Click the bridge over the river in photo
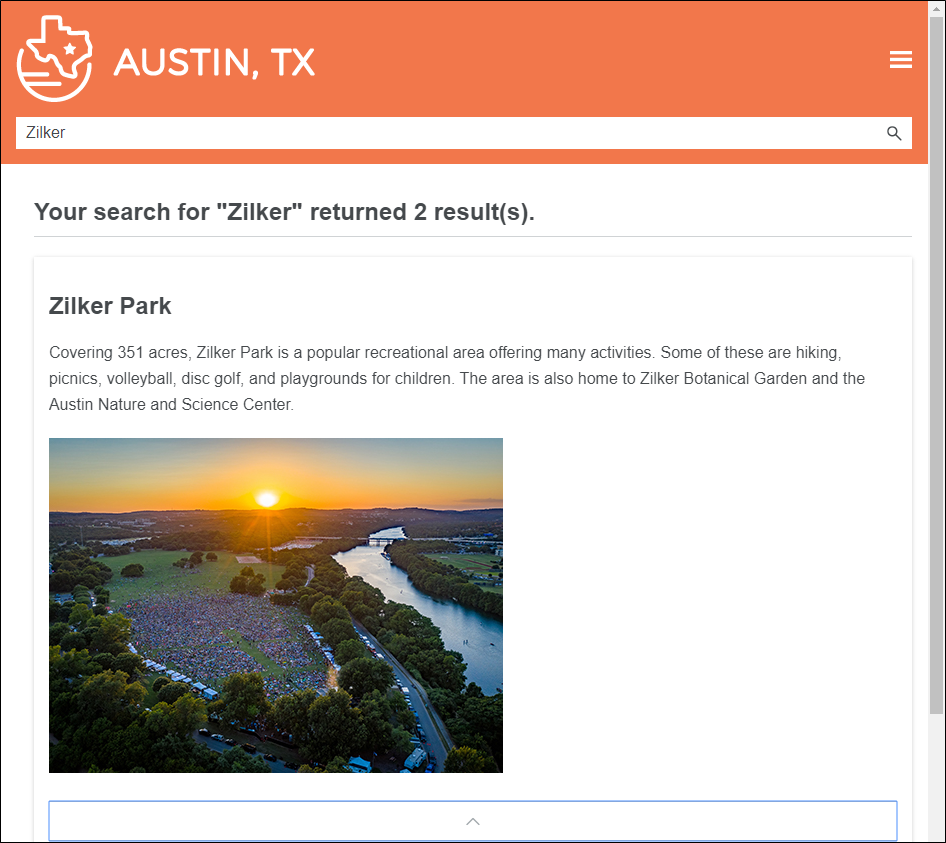The image size is (946, 843). click(x=385, y=541)
